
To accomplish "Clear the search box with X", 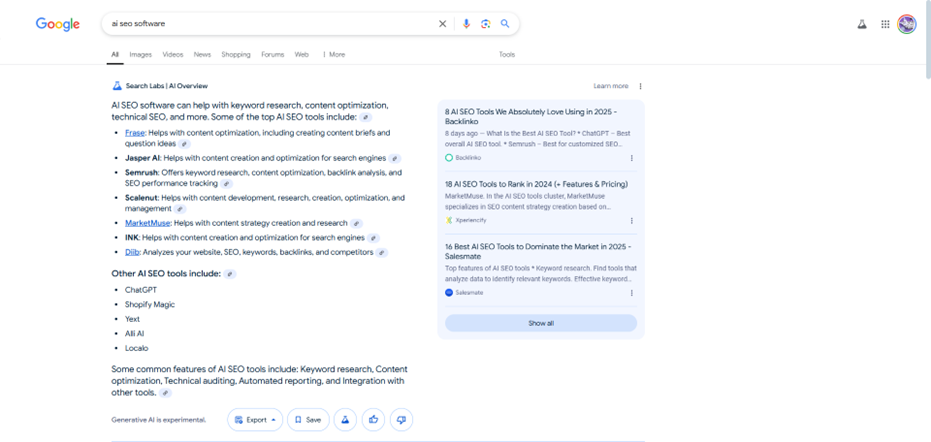I will (442, 24).
